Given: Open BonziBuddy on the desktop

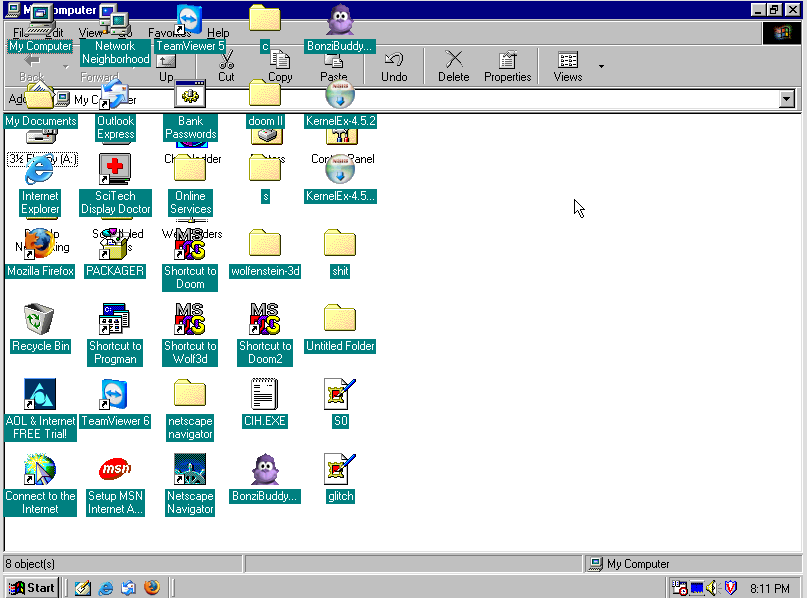Looking at the screenshot, I should 264,468.
